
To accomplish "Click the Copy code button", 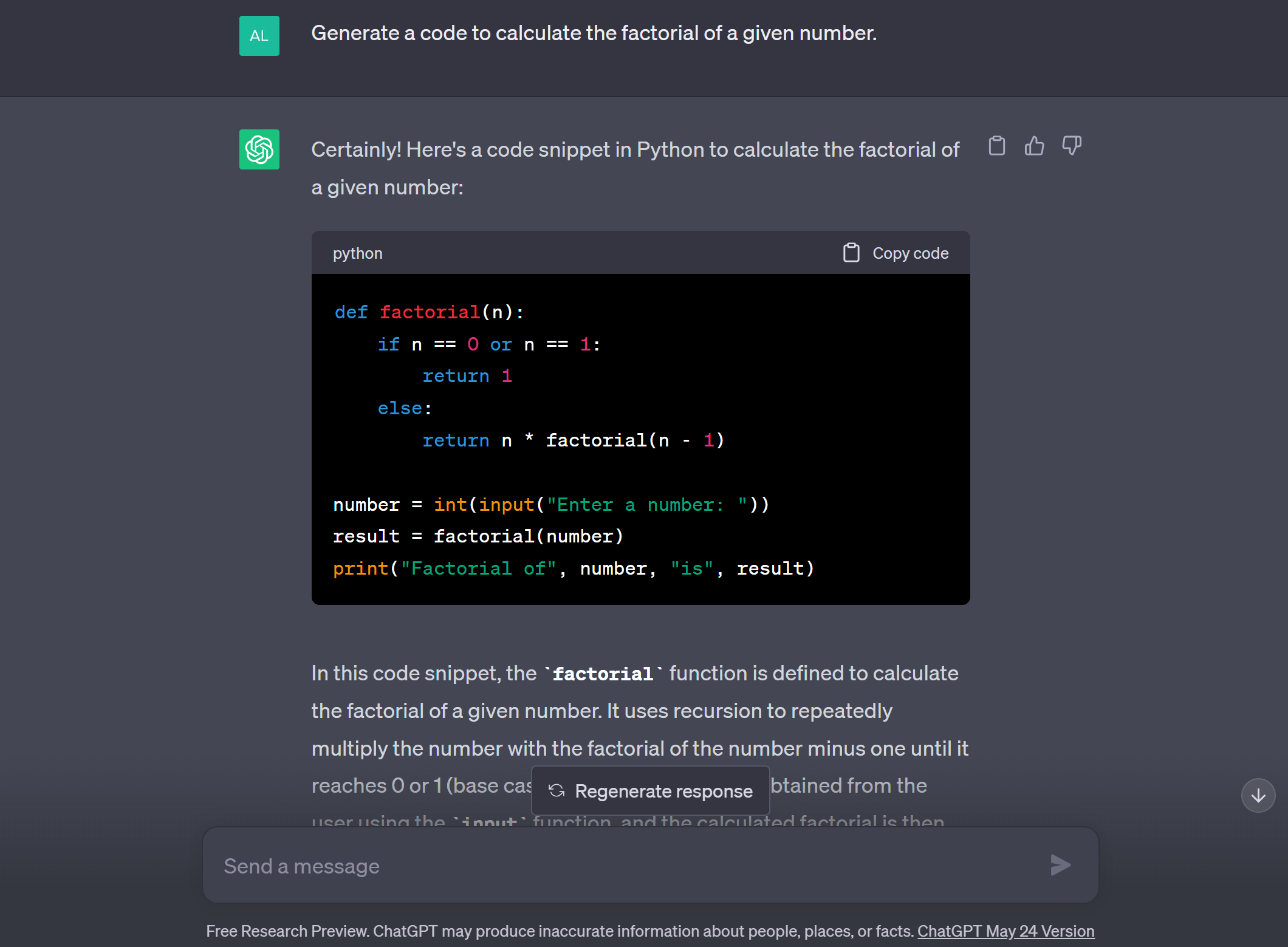I will tap(896, 253).
